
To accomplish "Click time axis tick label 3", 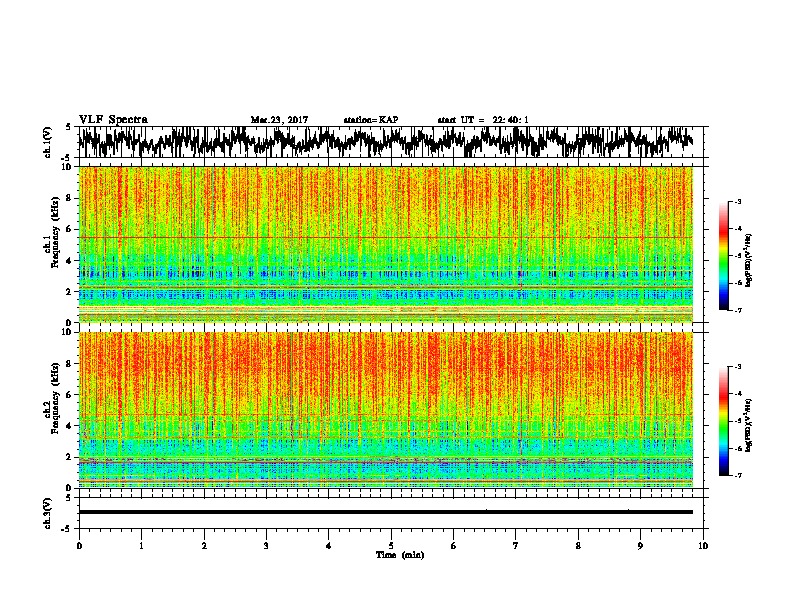I will 266,546.
